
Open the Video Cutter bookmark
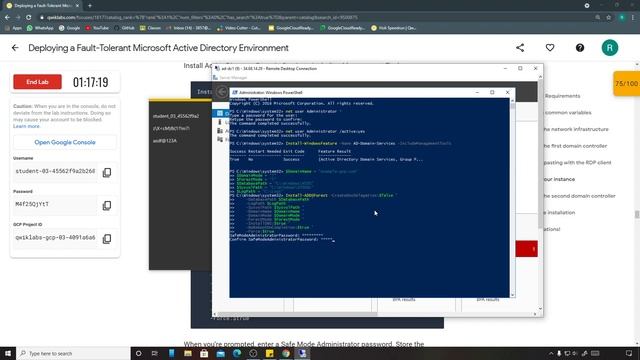[239, 28]
